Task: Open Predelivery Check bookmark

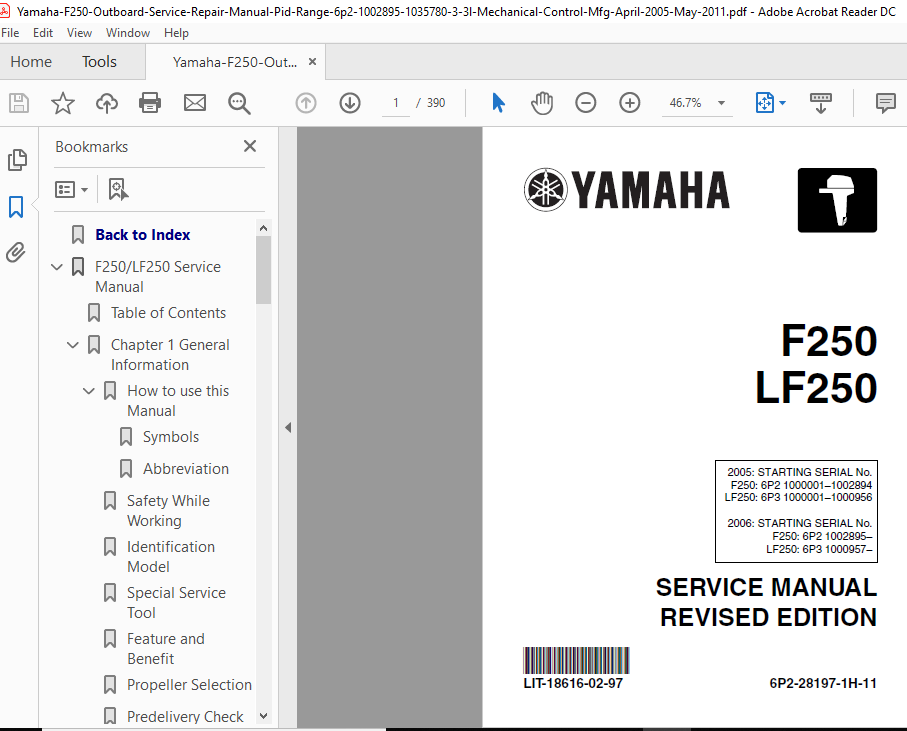Action: tap(185, 717)
